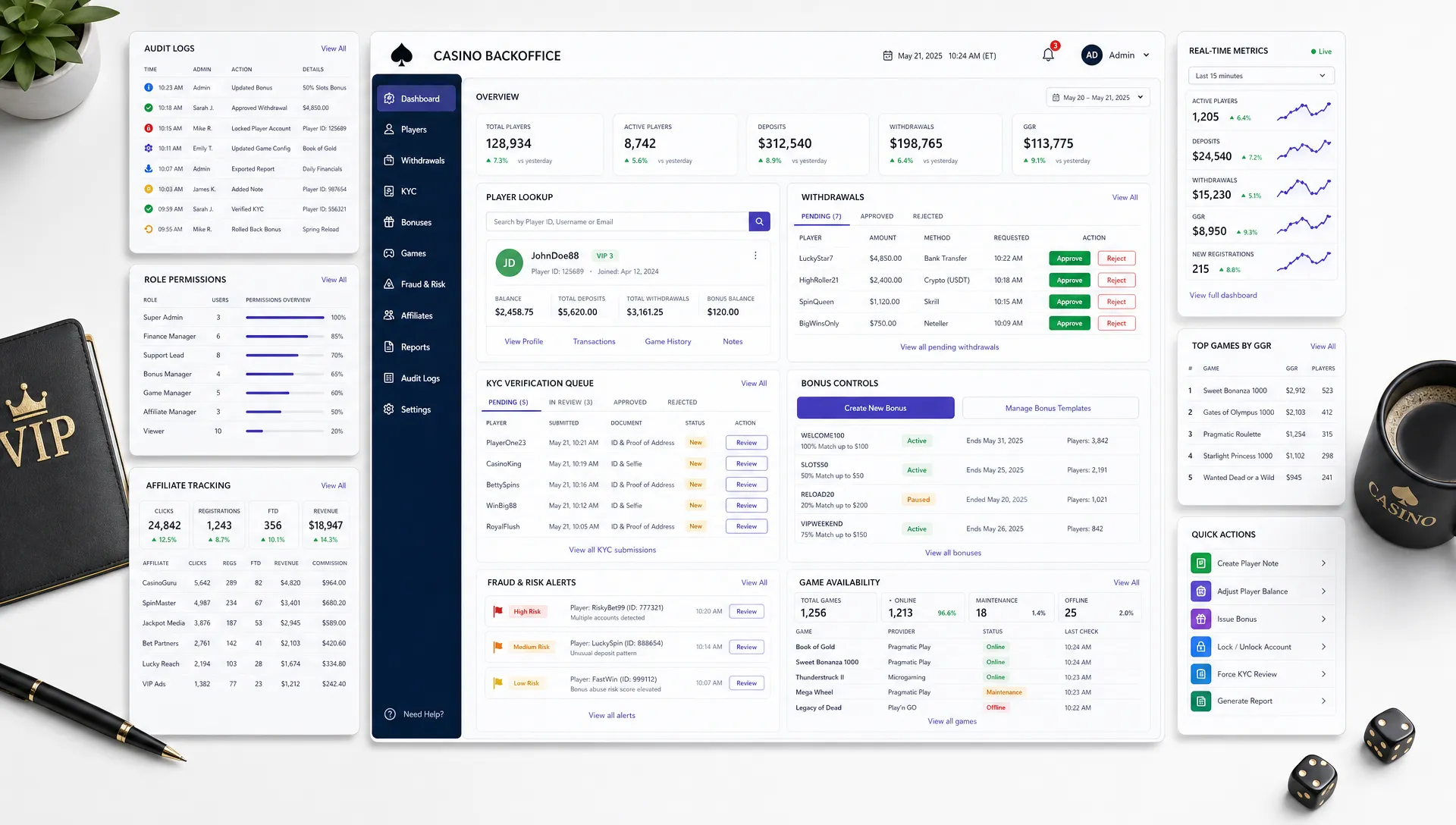
Task: Select withdrawals Pending (7) tab
Action: [x=821, y=216]
